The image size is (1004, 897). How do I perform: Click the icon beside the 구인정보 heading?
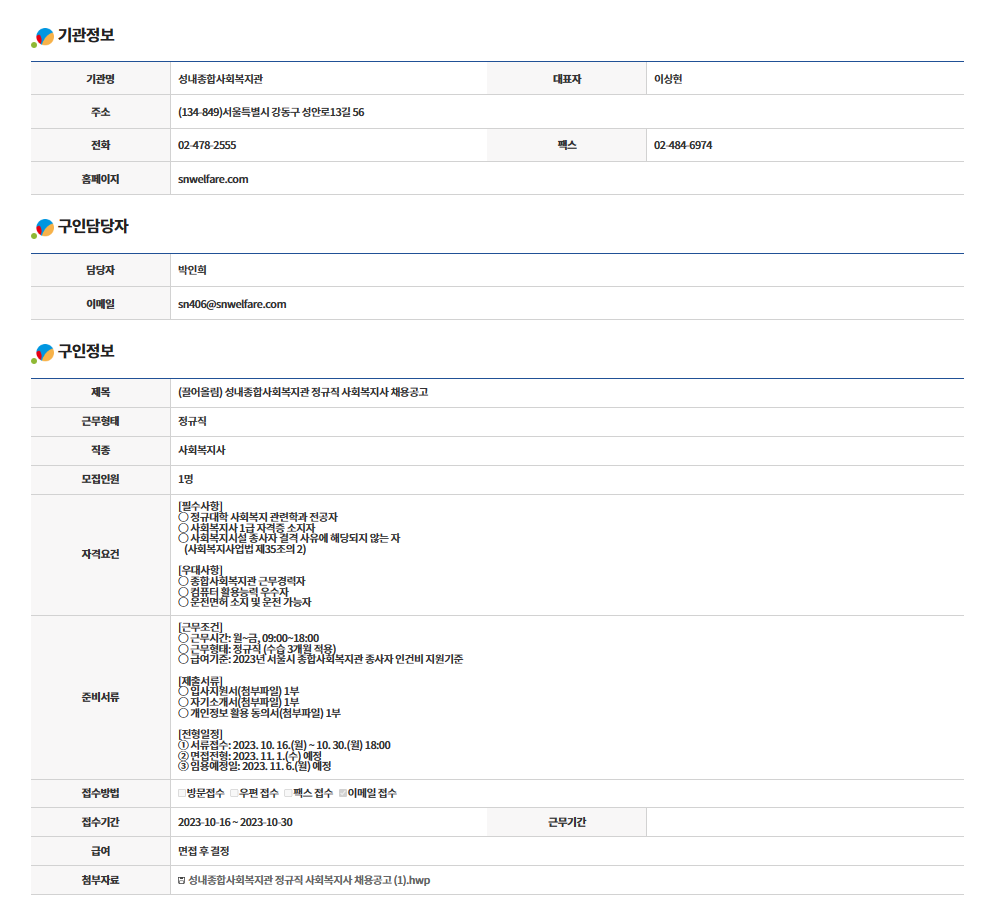point(43,353)
